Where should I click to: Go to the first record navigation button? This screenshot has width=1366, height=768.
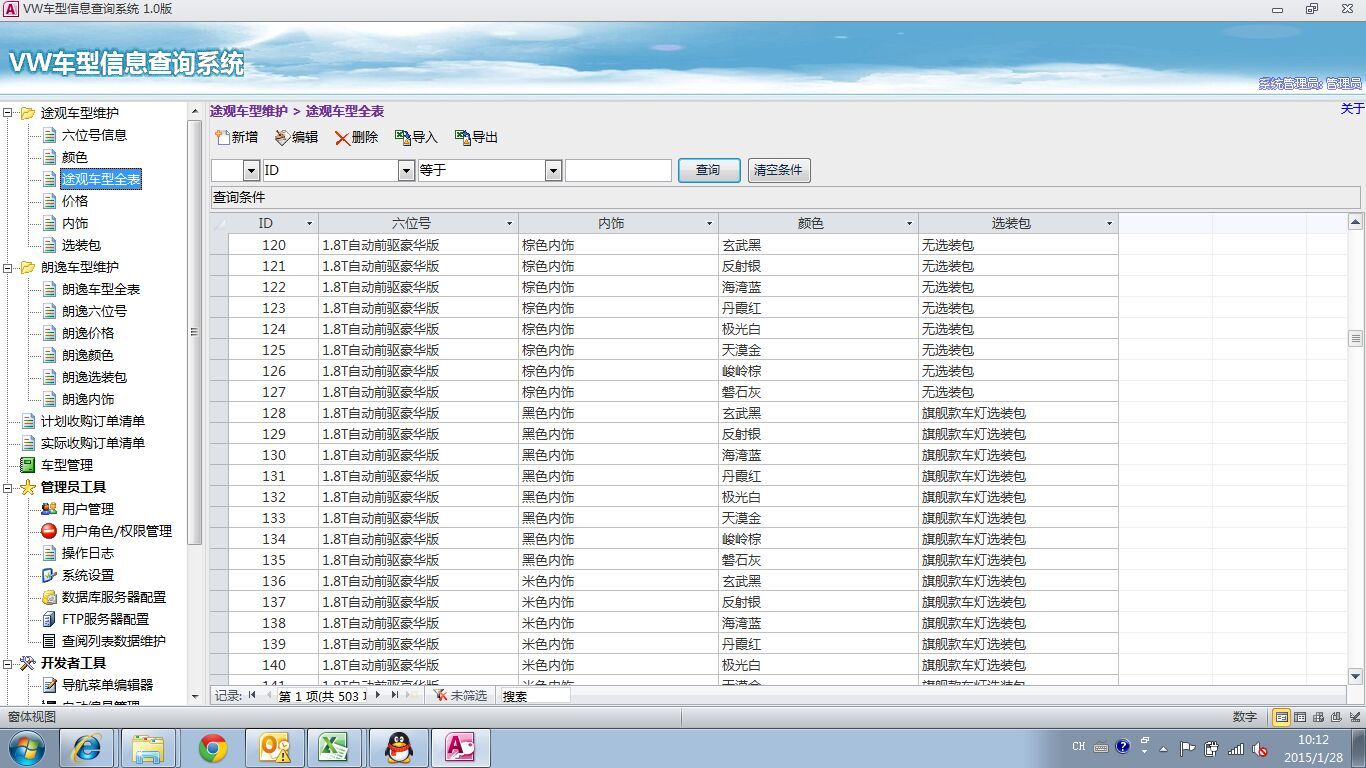click(x=252, y=695)
